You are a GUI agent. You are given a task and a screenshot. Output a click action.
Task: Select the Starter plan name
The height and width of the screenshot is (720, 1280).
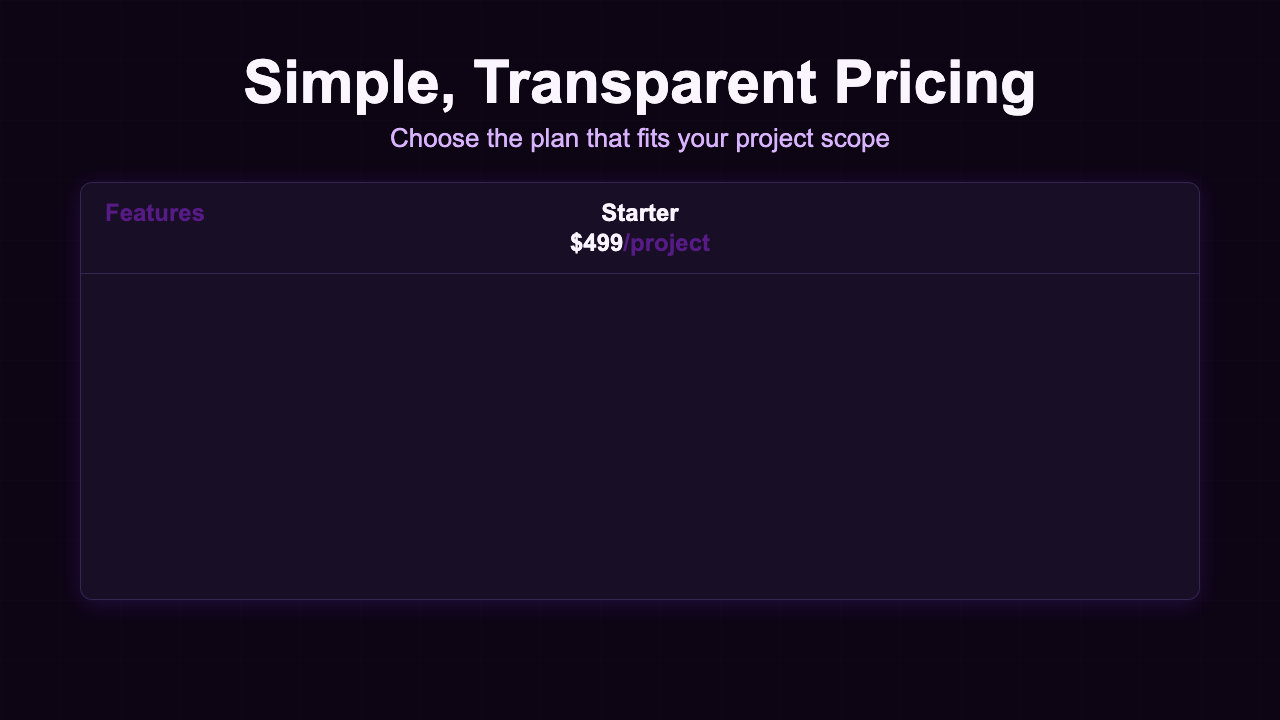[x=640, y=213]
